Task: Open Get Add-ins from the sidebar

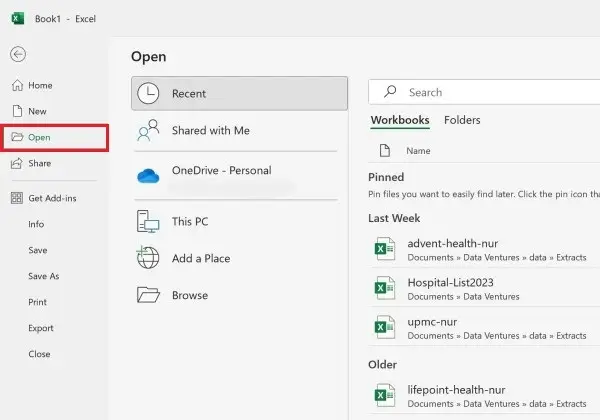Action: tap(54, 198)
